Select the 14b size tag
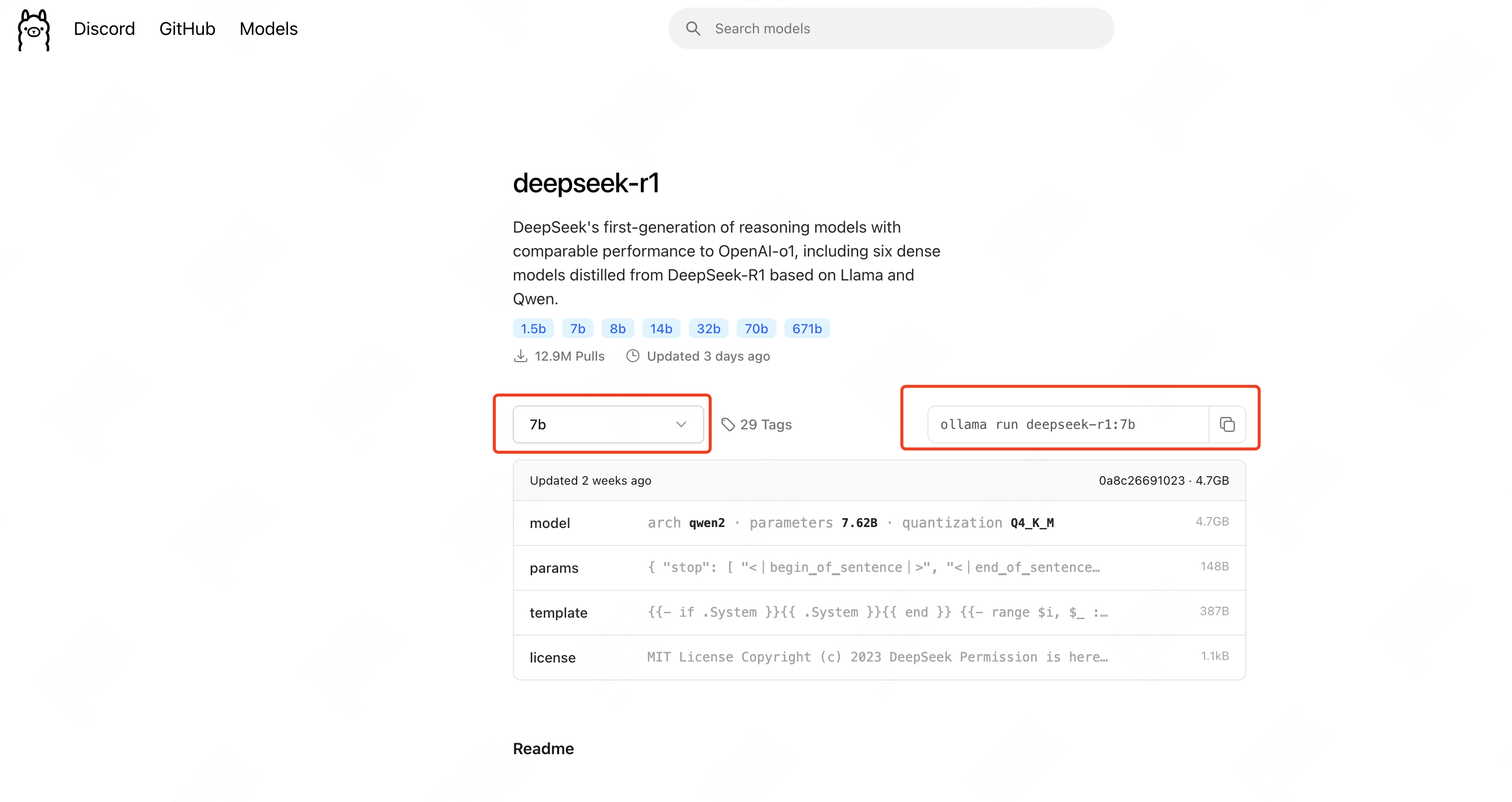 [x=661, y=329]
